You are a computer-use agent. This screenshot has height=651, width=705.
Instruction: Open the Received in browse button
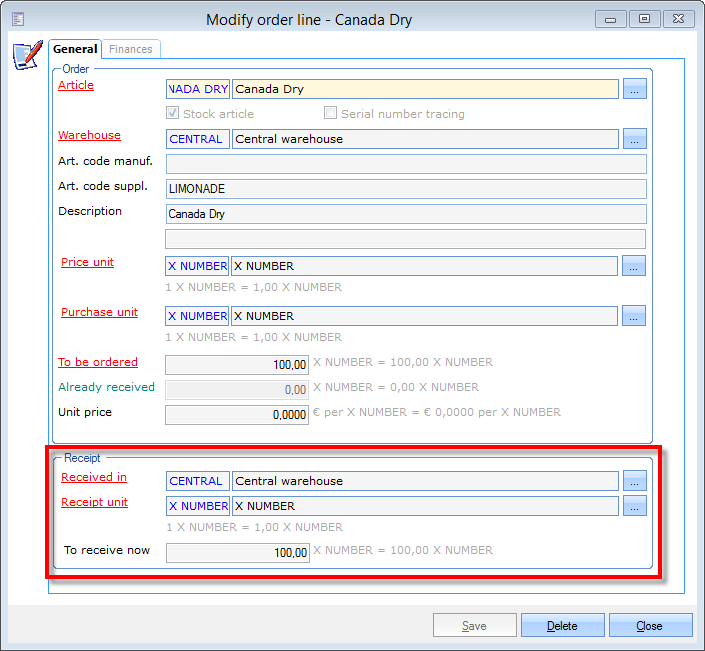click(634, 481)
